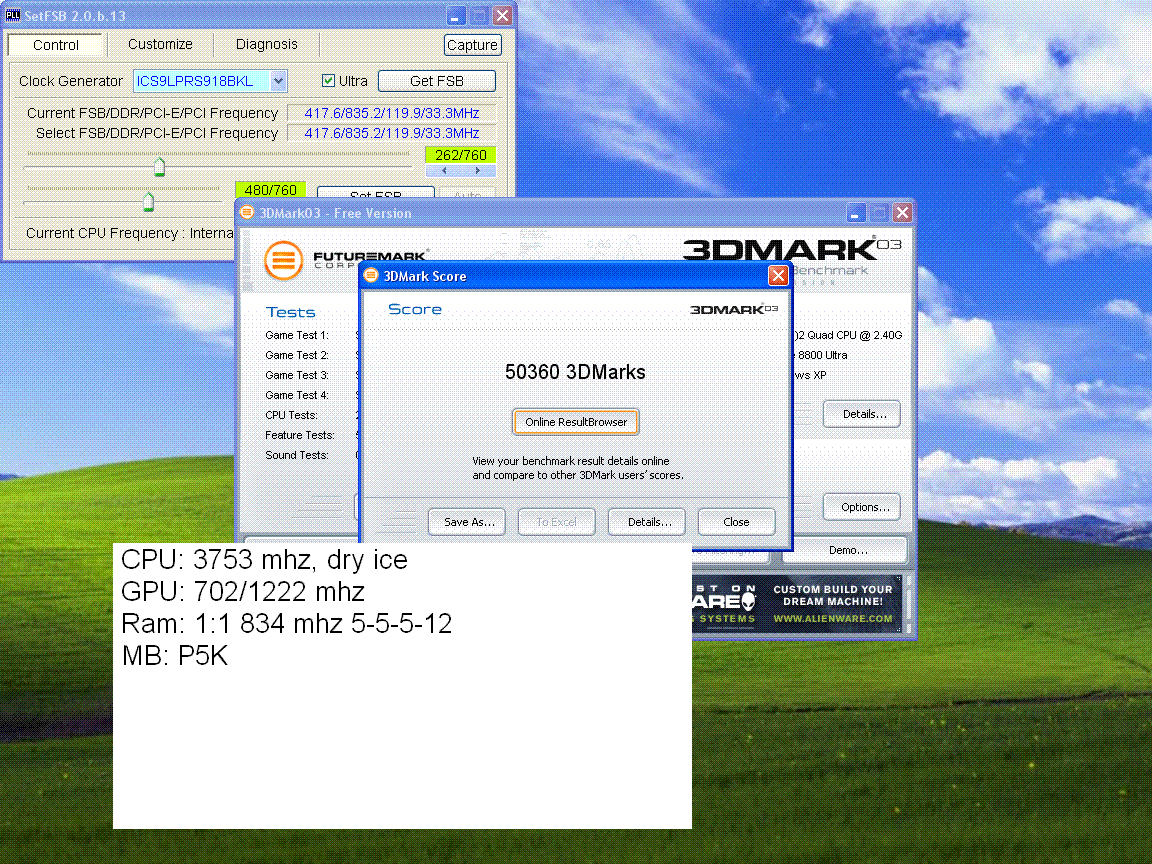Click the right arrow under 262/760
Image resolution: width=1152 pixels, height=864 pixels.
(478, 170)
